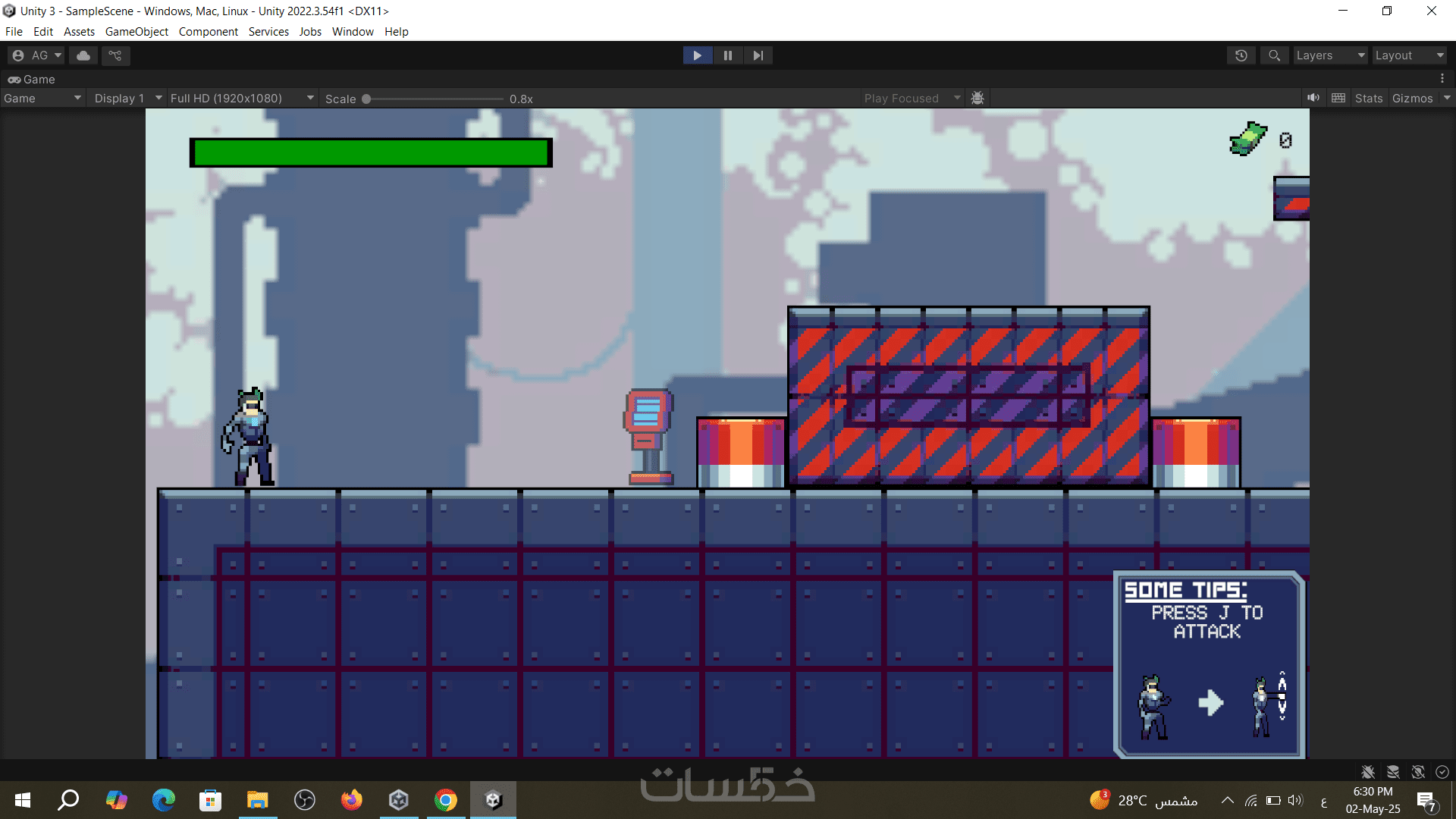
Task: Mute the game audio
Action: pos(1313,98)
